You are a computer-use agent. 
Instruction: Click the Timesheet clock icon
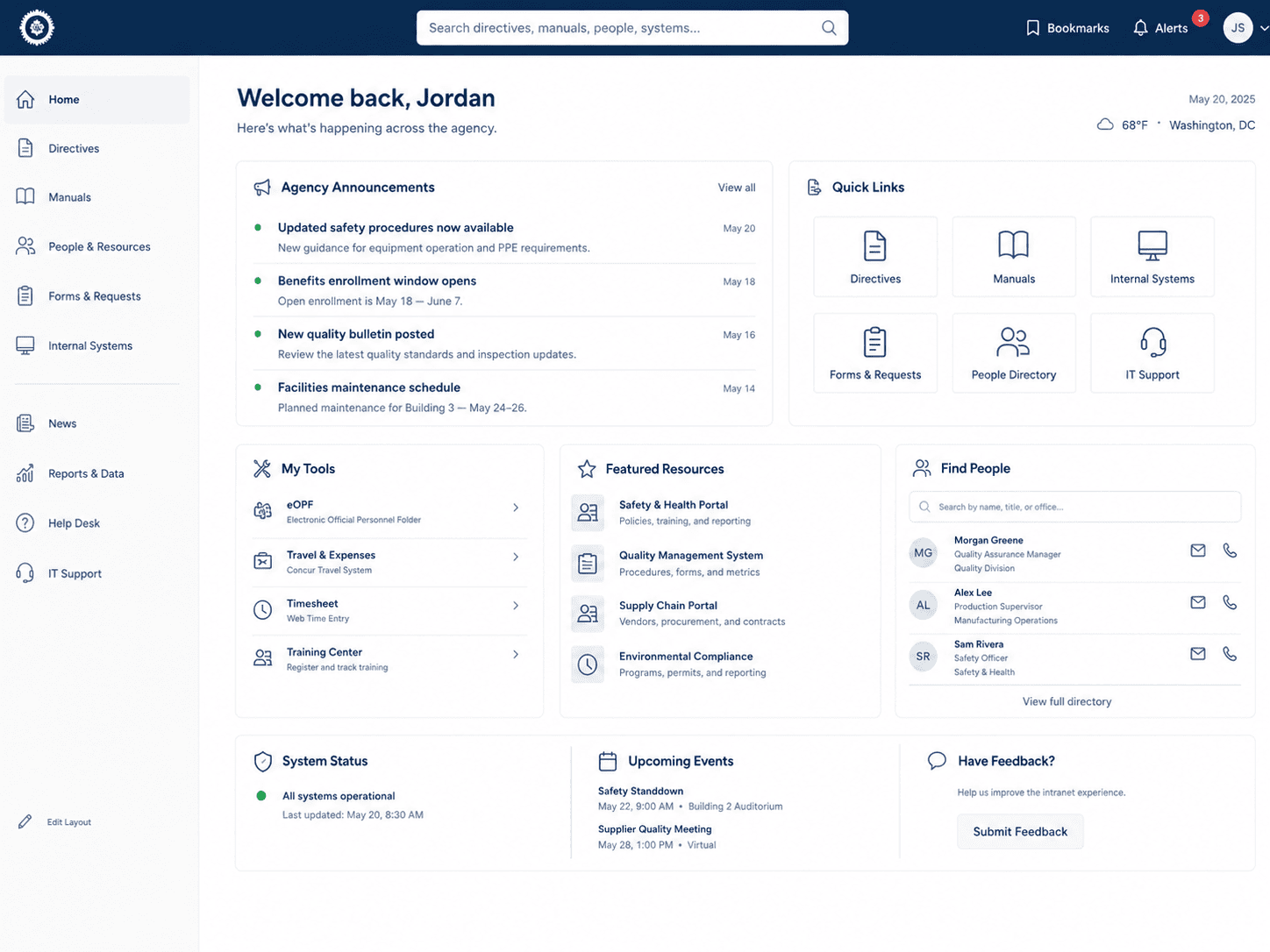point(262,610)
